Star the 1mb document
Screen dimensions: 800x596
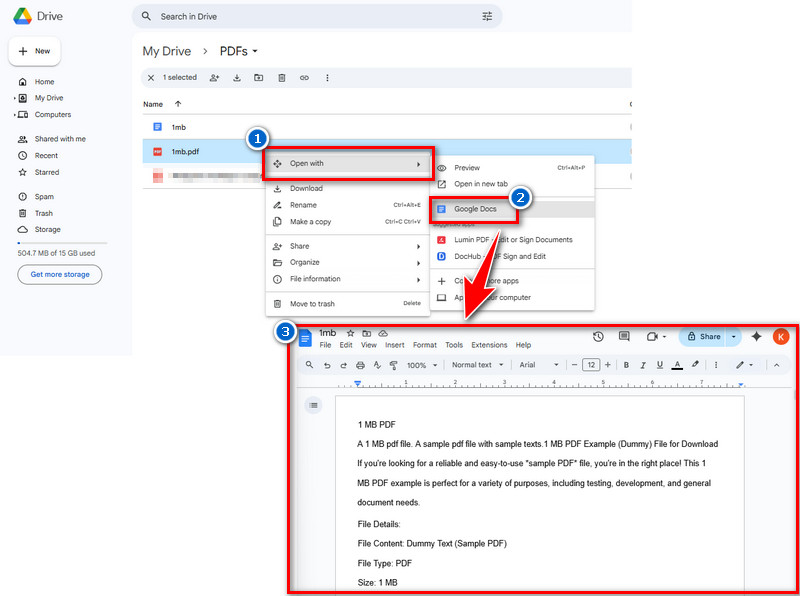tap(351, 333)
